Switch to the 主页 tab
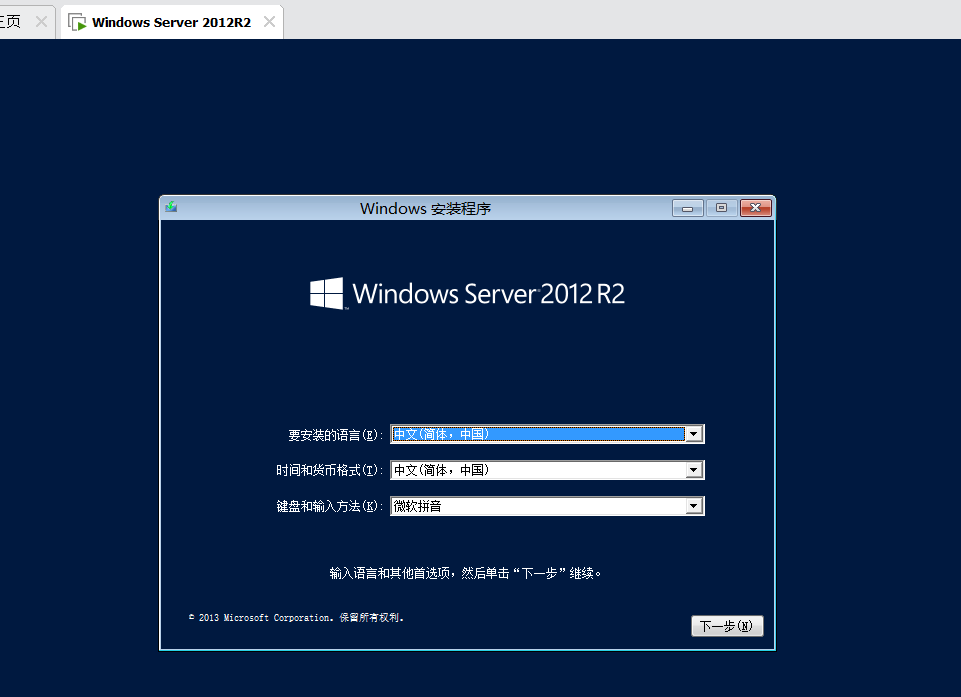The image size is (961, 697). click(12, 22)
